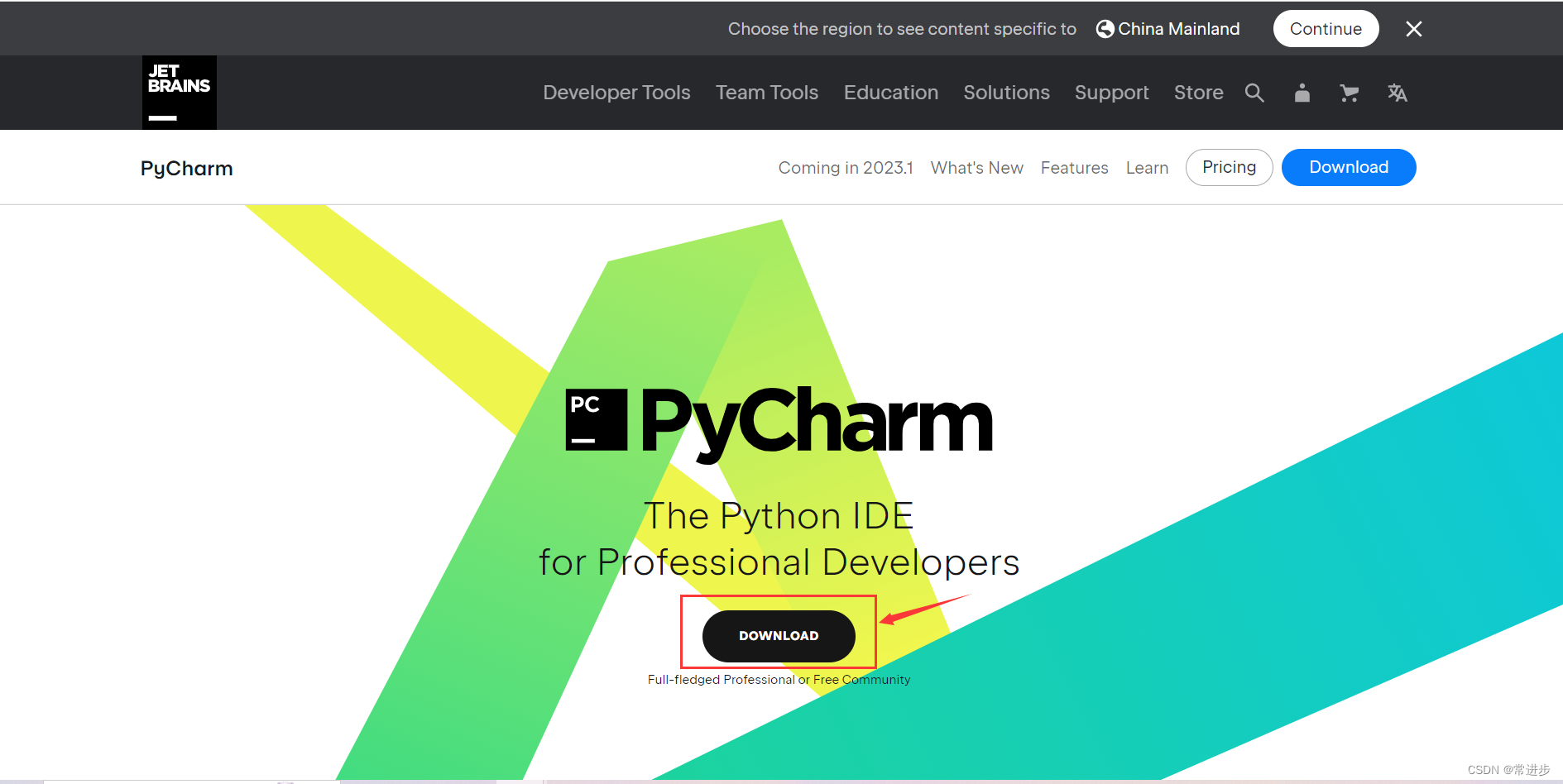Open the Learn page
The width and height of the screenshot is (1563, 784).
1147,168
